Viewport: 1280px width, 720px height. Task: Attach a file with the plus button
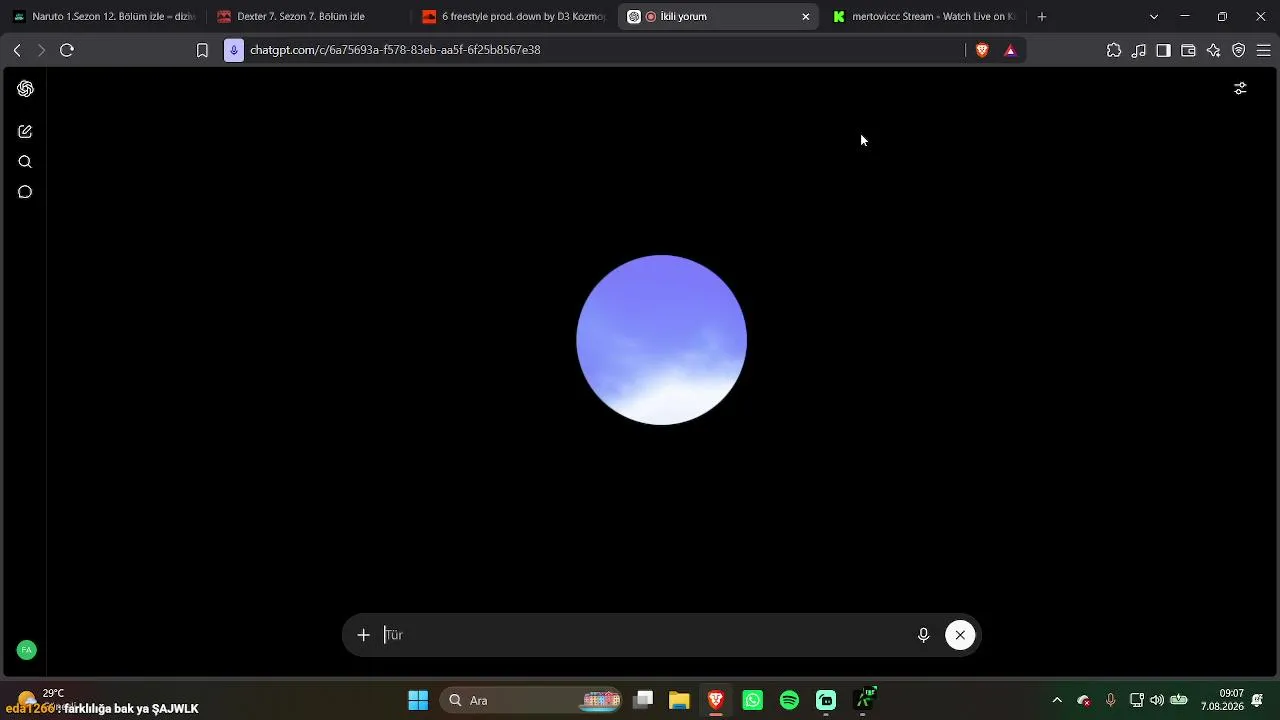point(363,635)
